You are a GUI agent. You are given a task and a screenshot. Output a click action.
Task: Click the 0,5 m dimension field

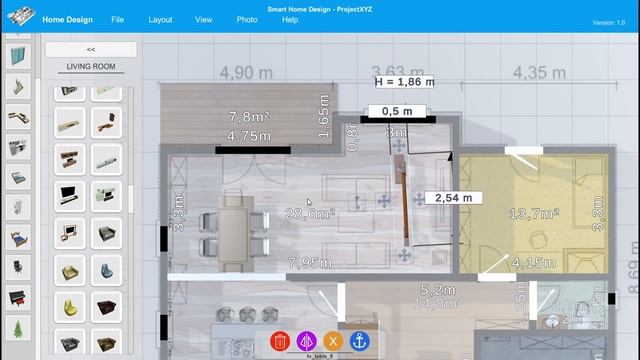[397, 111]
